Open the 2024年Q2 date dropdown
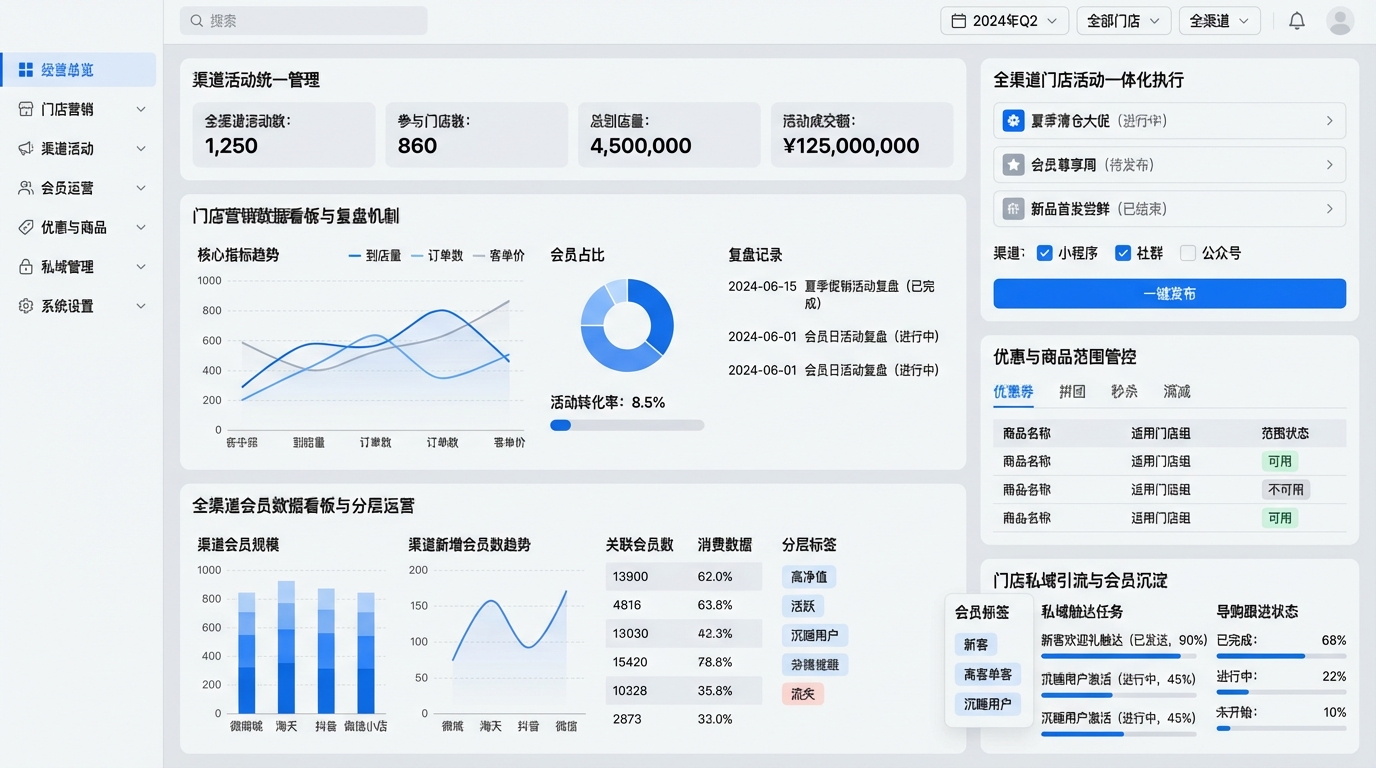1376x768 pixels. click(1004, 21)
